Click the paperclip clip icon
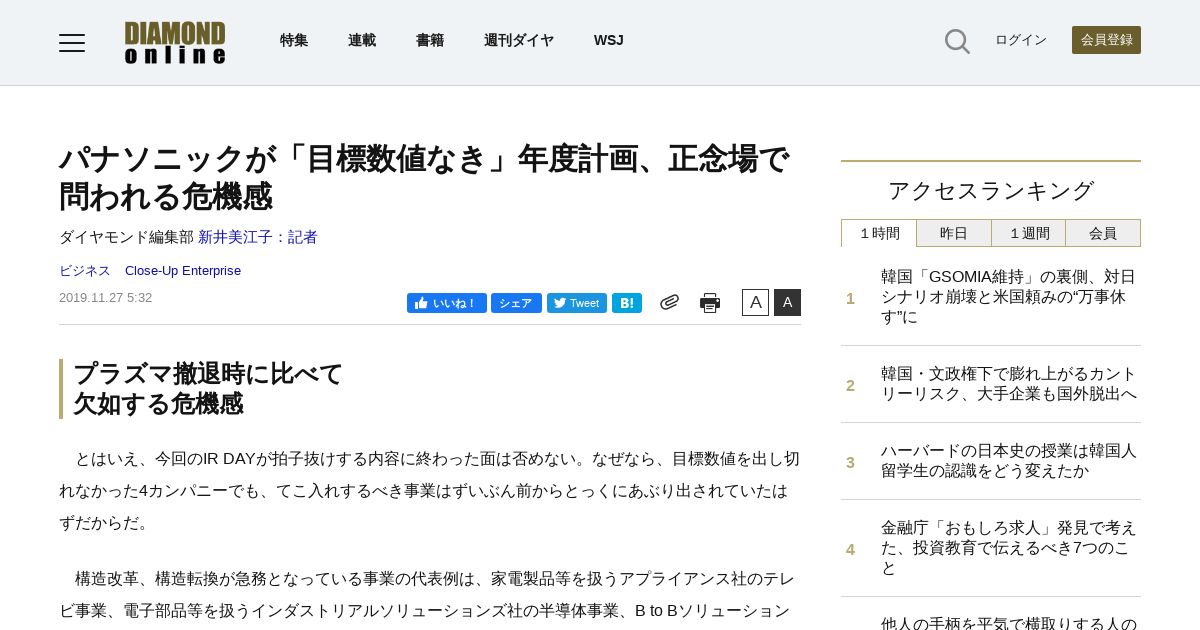The height and width of the screenshot is (630, 1200). pyautogui.click(x=670, y=302)
